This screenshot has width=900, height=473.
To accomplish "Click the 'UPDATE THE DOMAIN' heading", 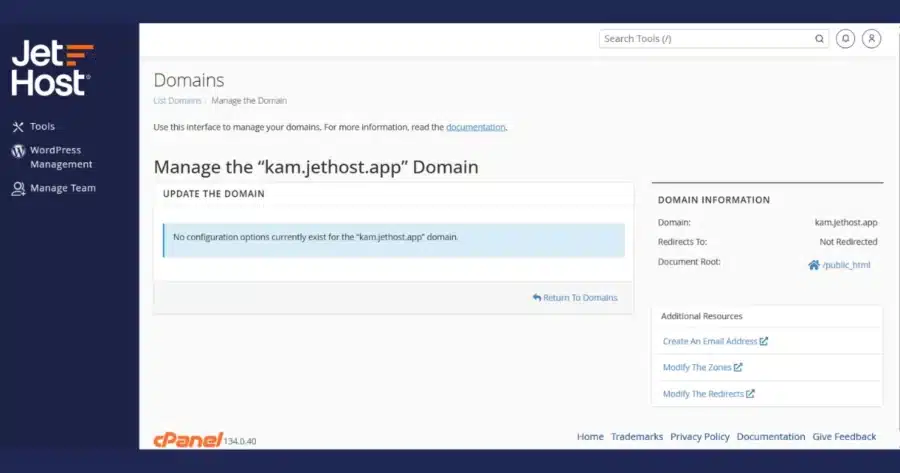I will pos(214,193).
